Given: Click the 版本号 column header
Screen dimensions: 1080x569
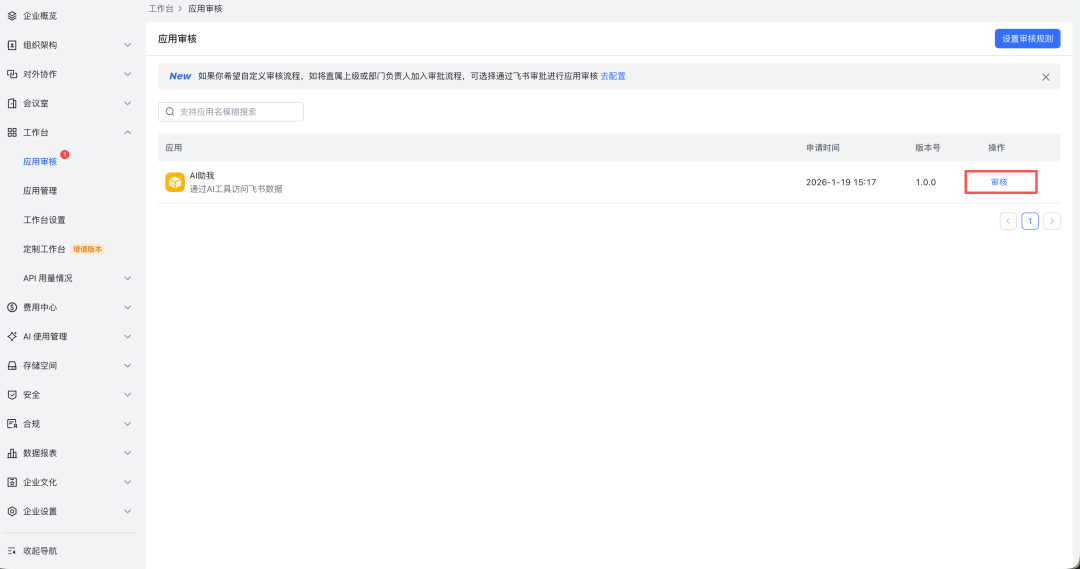Looking at the screenshot, I should pyautogui.click(x=928, y=147).
